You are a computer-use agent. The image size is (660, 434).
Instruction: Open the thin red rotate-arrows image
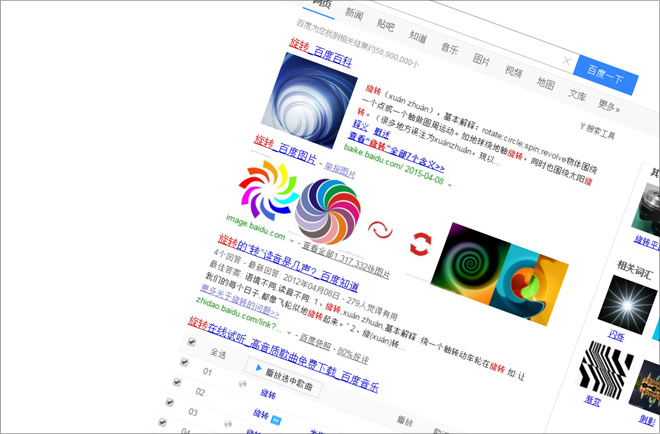(380, 230)
